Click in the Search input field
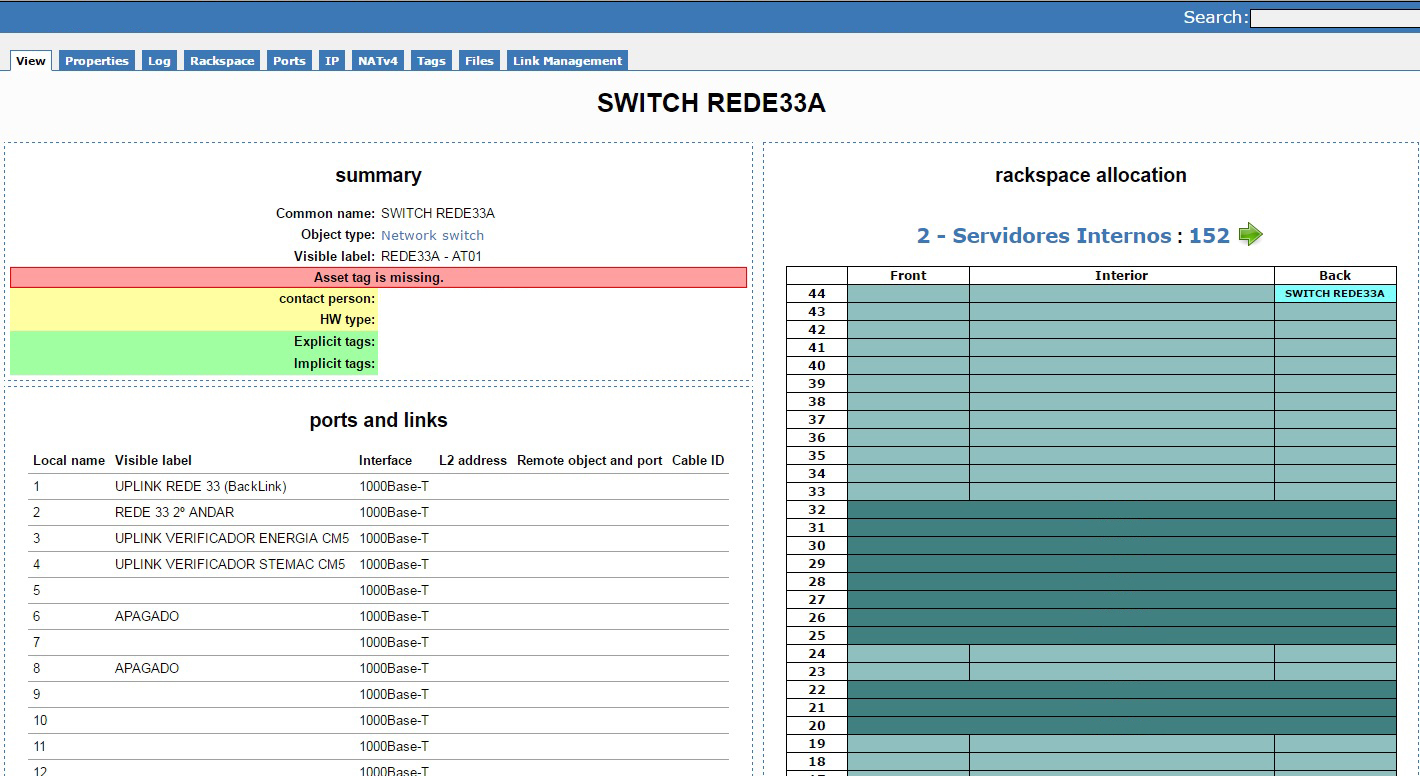 [x=1333, y=18]
